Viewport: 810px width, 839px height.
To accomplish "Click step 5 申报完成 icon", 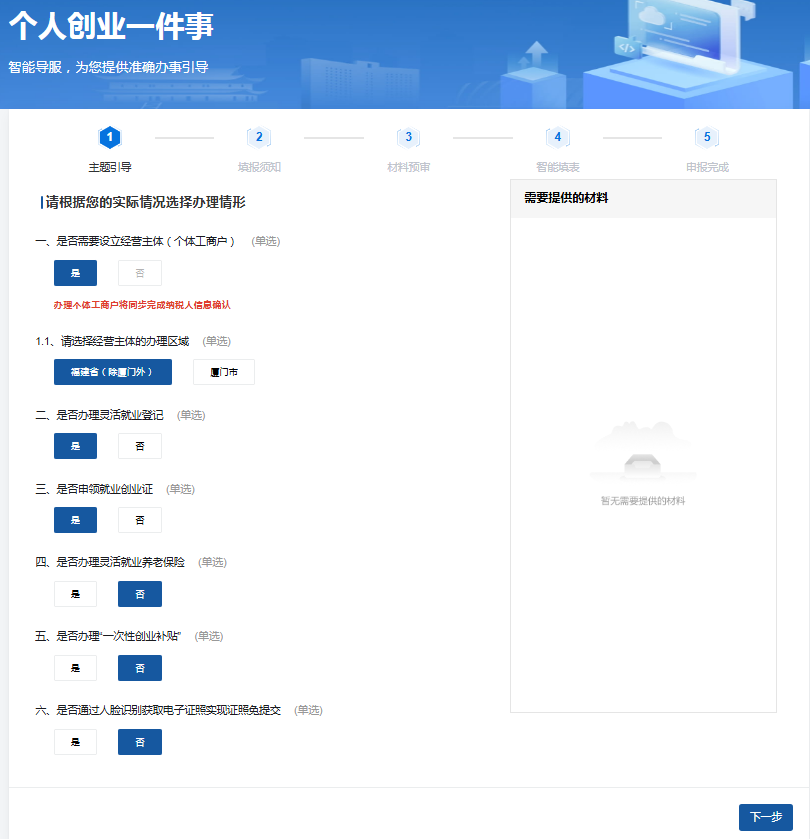I will [x=707, y=137].
